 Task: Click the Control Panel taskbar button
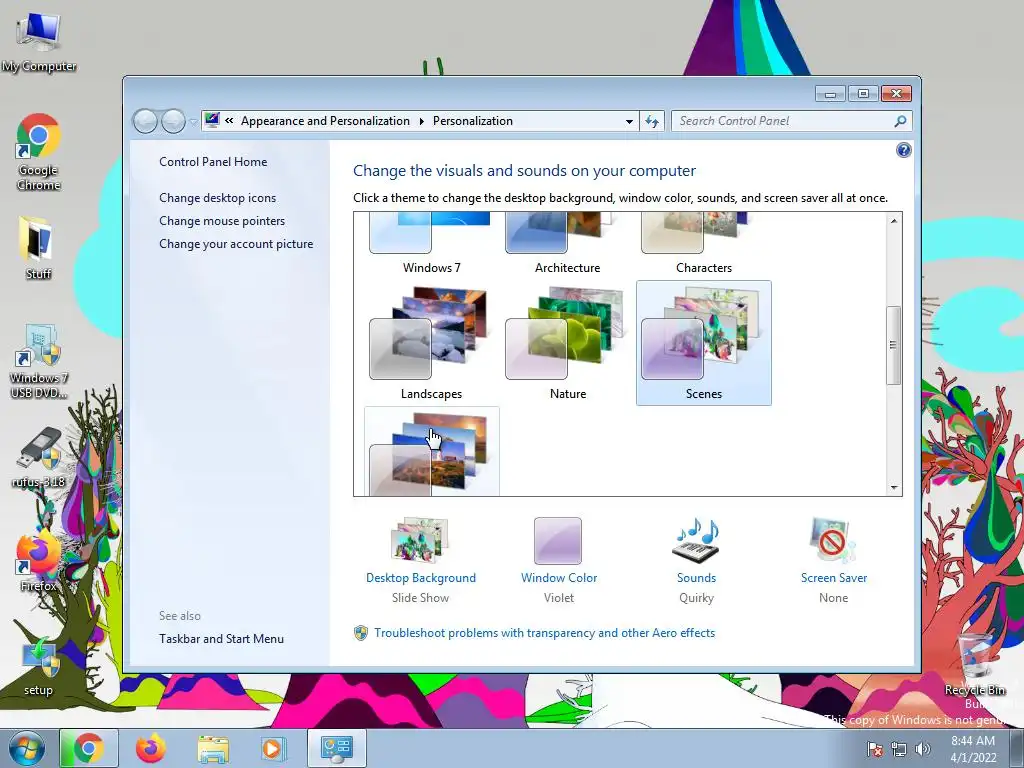(337, 748)
